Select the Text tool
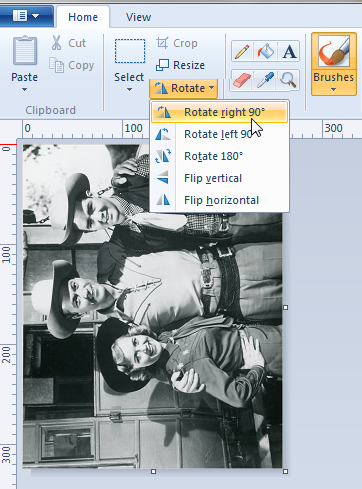 (289, 51)
